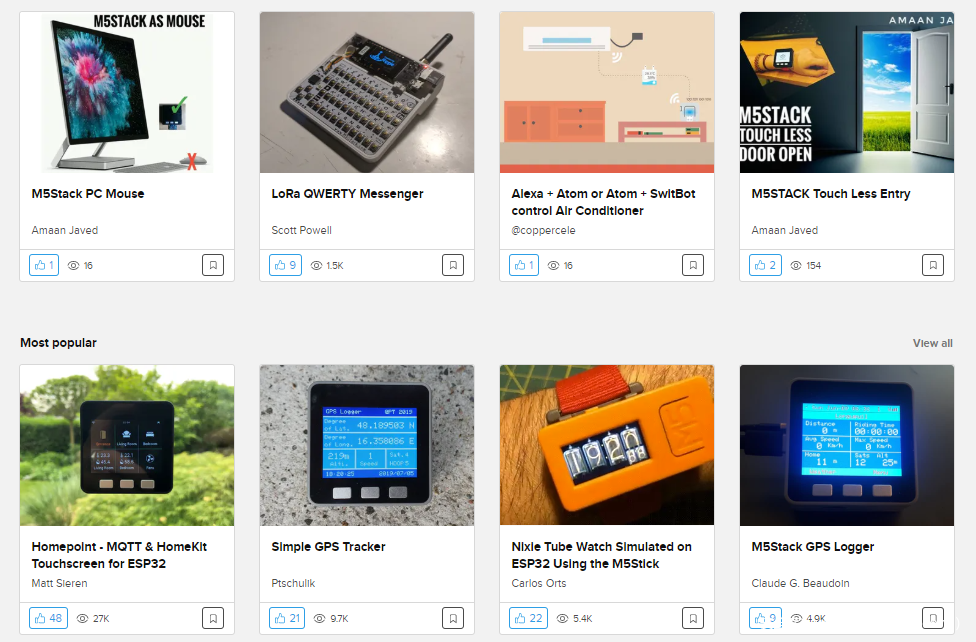
Task: Bookmark the M5STACK Touch Less Entry project
Action: click(933, 265)
